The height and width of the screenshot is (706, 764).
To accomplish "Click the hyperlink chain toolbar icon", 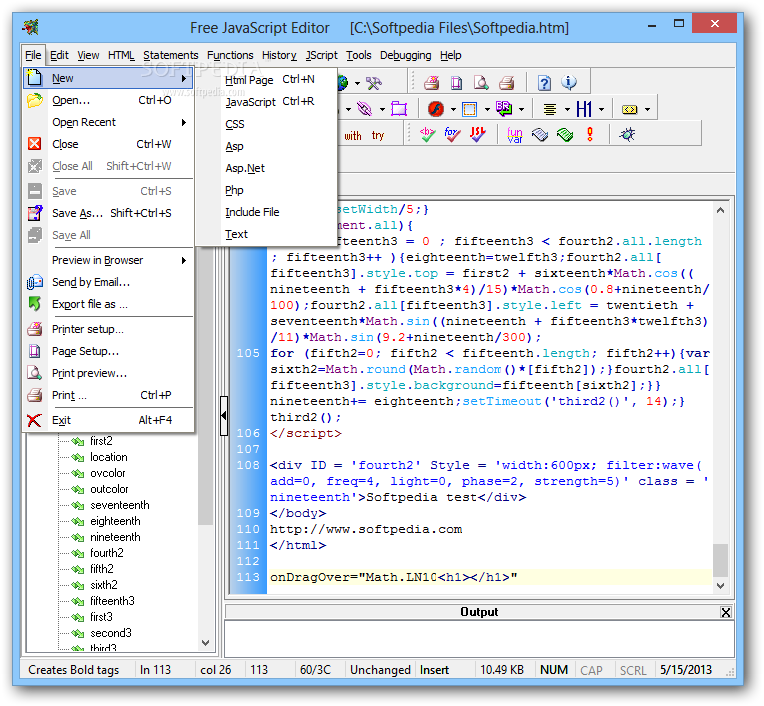I will (364, 109).
